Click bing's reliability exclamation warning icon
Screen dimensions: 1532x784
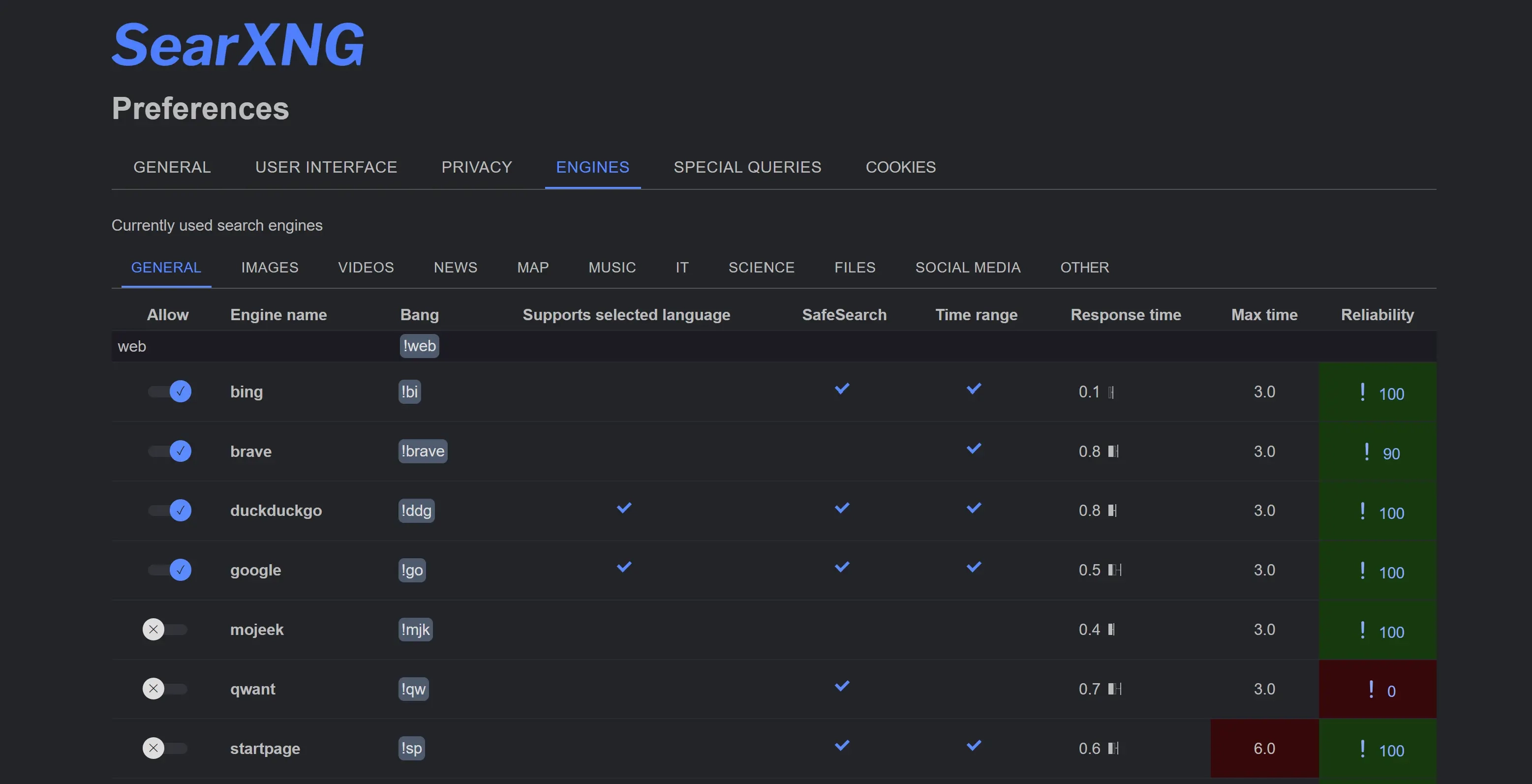click(1362, 392)
